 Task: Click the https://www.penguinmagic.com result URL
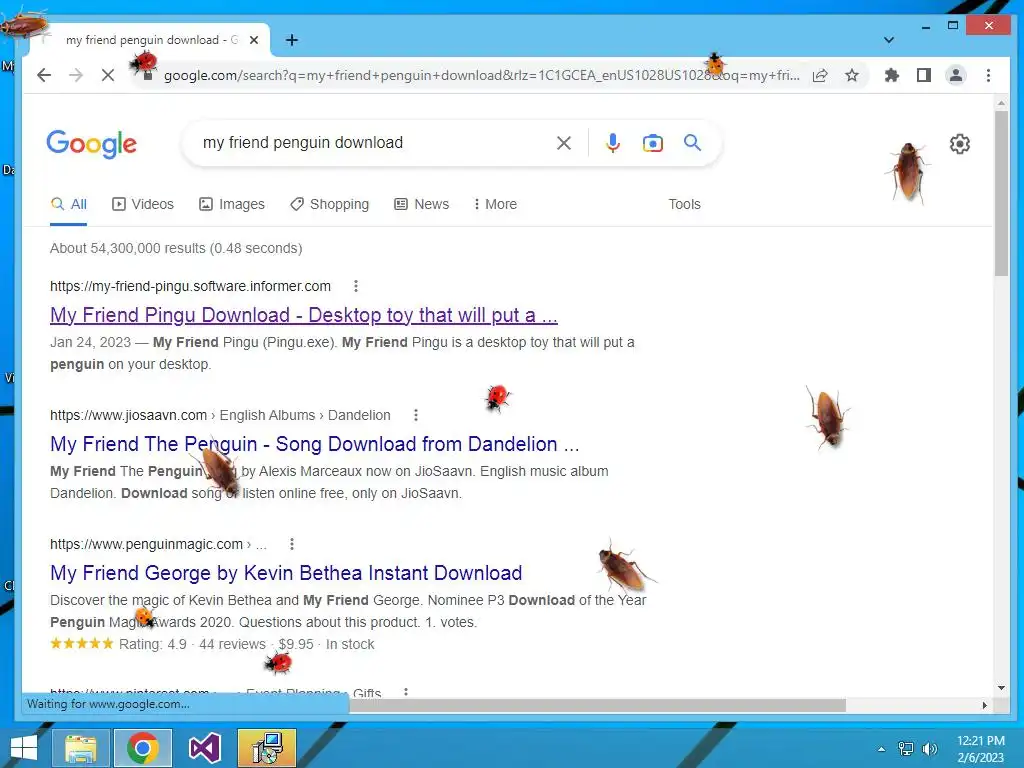[x=146, y=544]
